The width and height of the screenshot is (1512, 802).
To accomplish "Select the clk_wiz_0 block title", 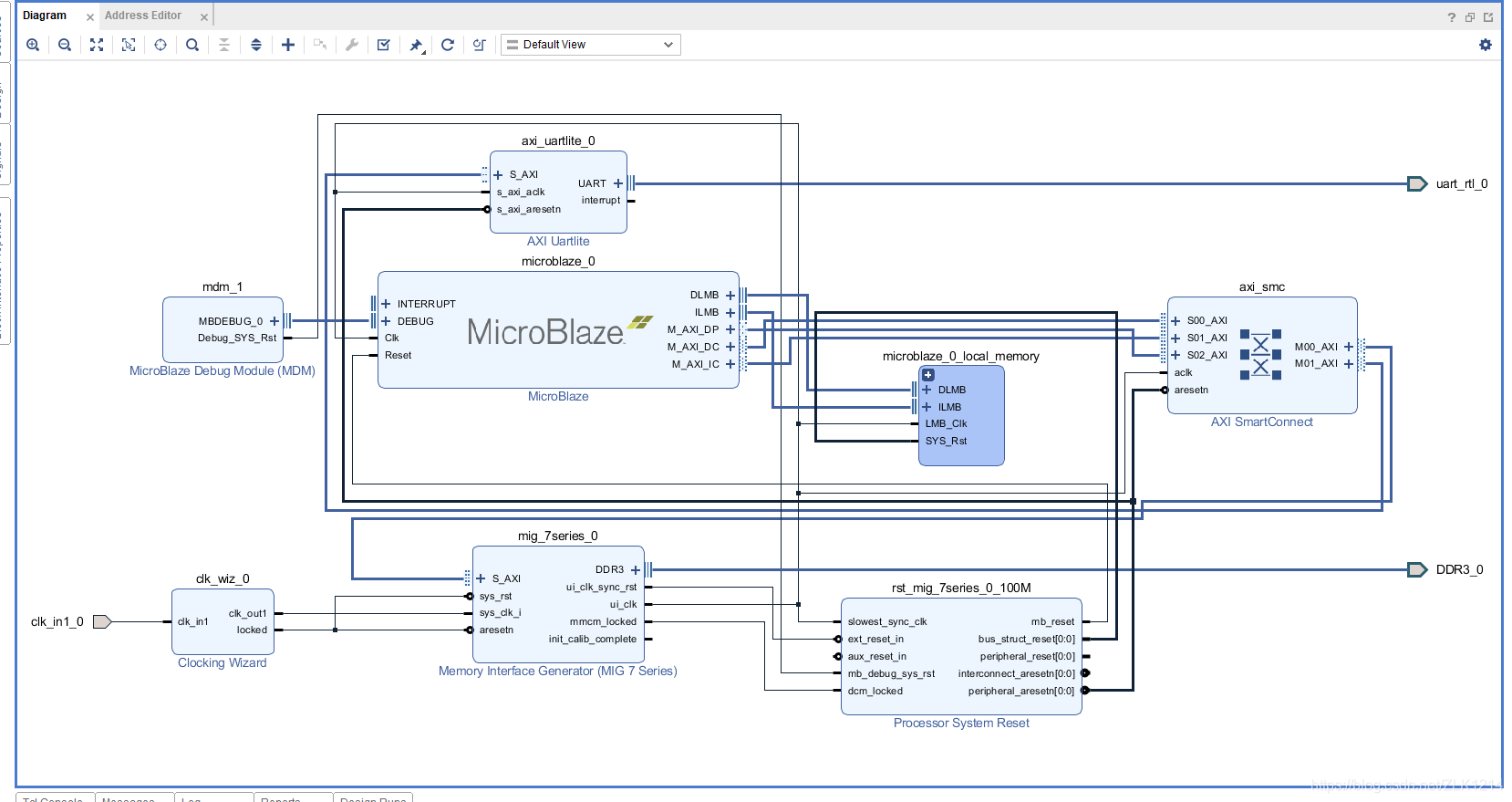I will click(x=223, y=579).
